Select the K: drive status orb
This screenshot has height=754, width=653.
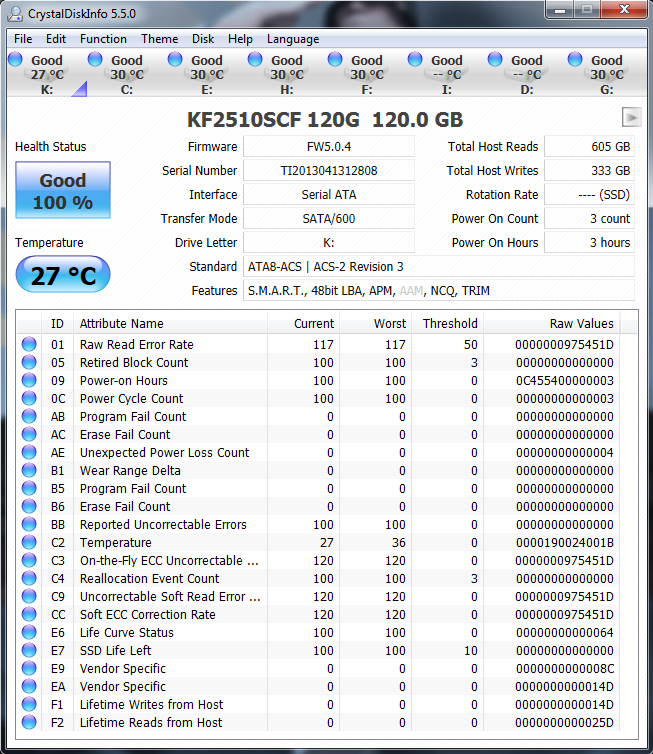tap(15, 60)
